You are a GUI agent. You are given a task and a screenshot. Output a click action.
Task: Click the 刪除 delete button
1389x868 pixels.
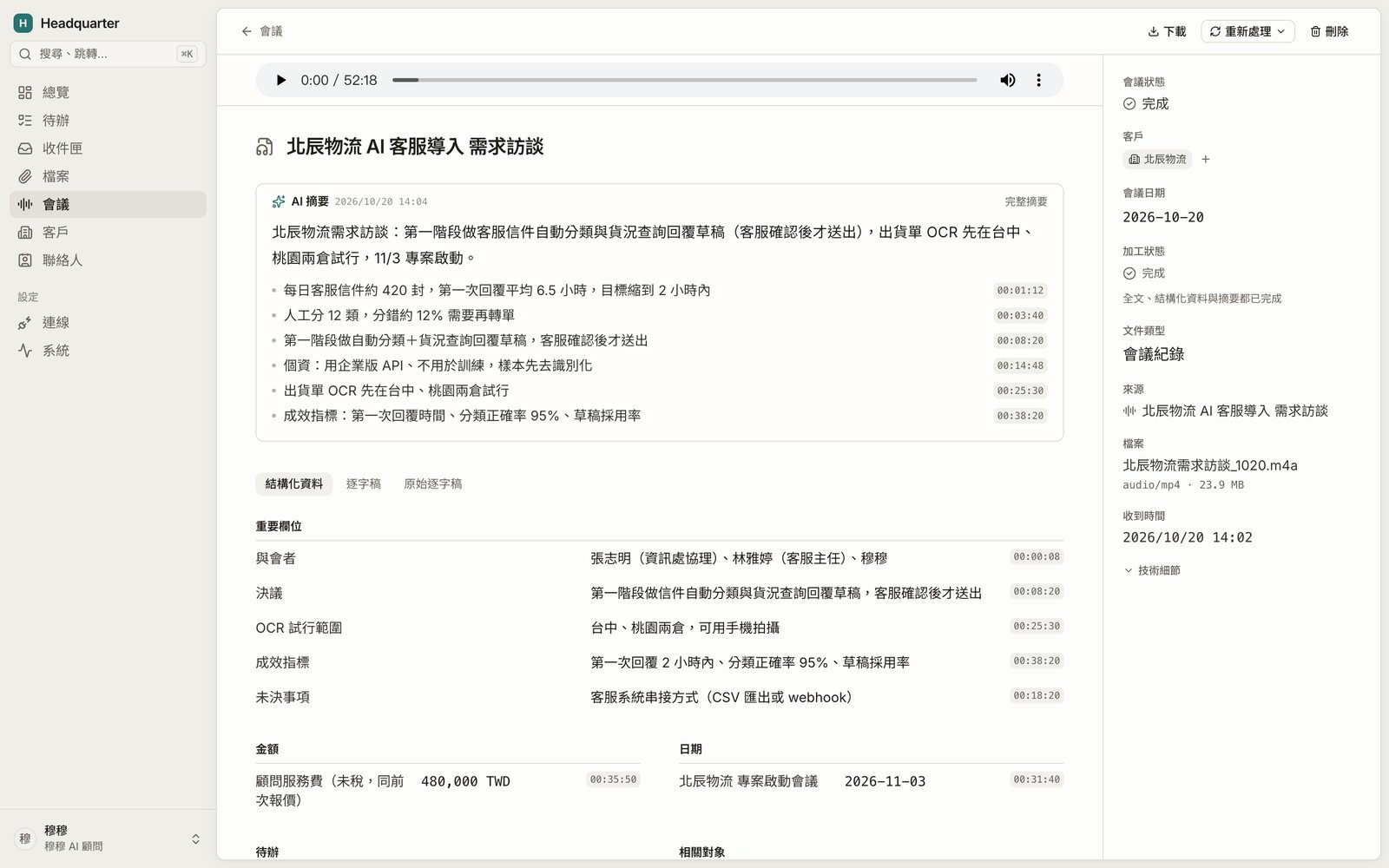click(x=1329, y=31)
